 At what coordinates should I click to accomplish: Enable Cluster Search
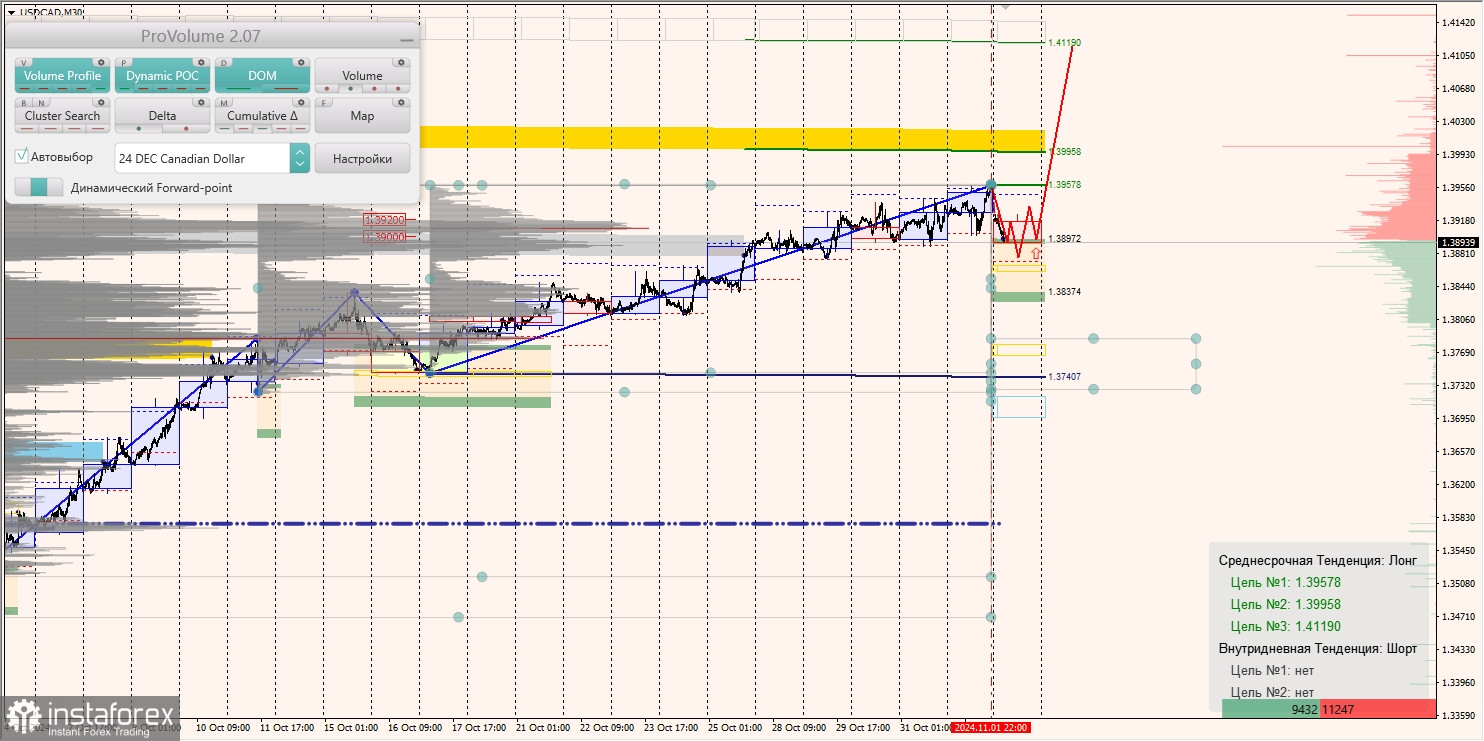pos(62,116)
